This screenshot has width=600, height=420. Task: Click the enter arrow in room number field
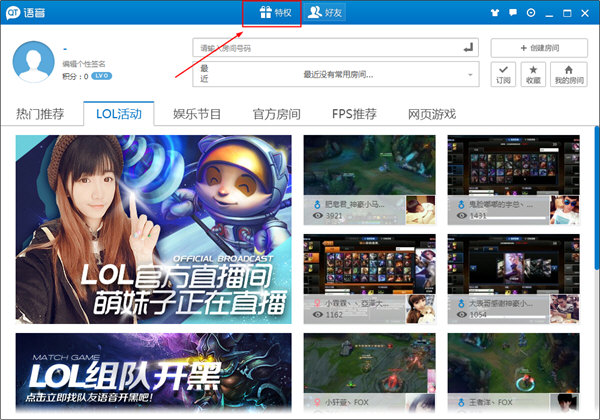(x=468, y=47)
